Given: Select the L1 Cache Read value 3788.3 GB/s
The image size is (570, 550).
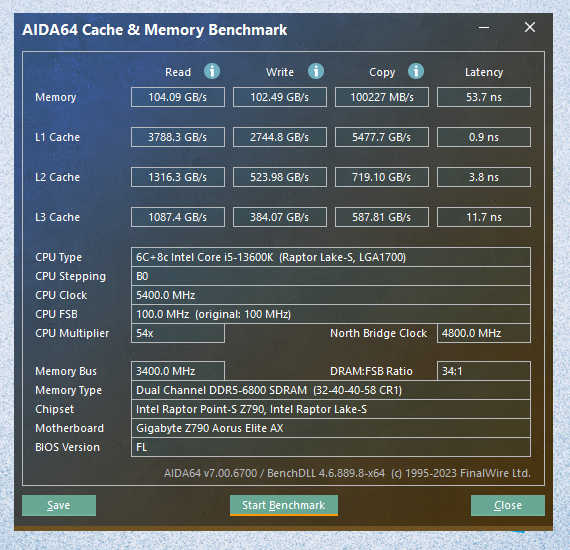Looking at the screenshot, I should coord(178,137).
